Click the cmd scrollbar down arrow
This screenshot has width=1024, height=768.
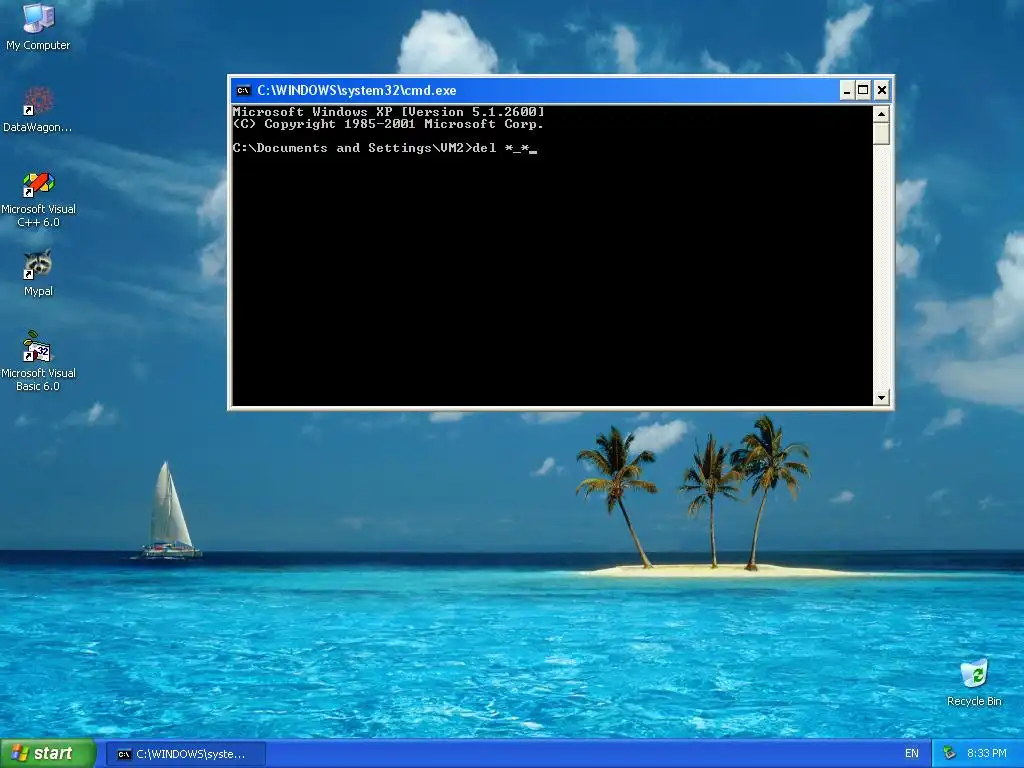click(x=881, y=397)
